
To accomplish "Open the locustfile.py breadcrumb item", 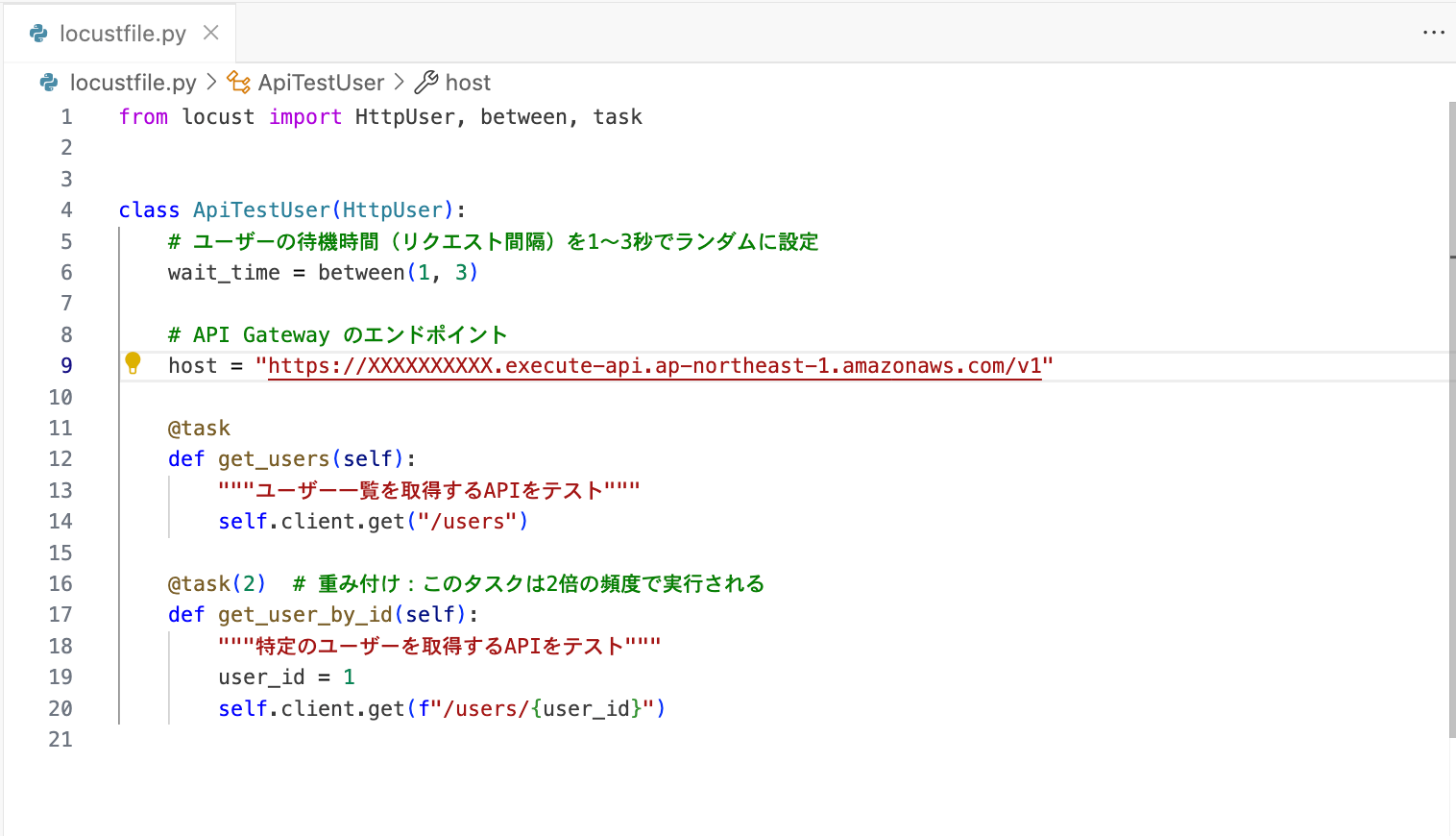I will pyautogui.click(x=133, y=83).
